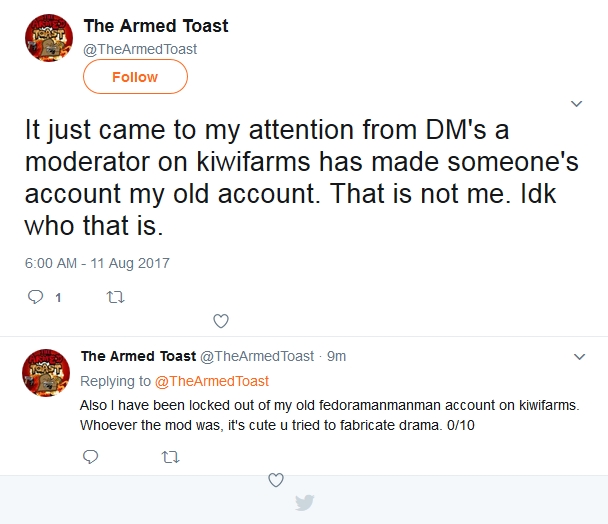
Task: Click the @TheArmedToast handle under the header name
Action: point(140,49)
